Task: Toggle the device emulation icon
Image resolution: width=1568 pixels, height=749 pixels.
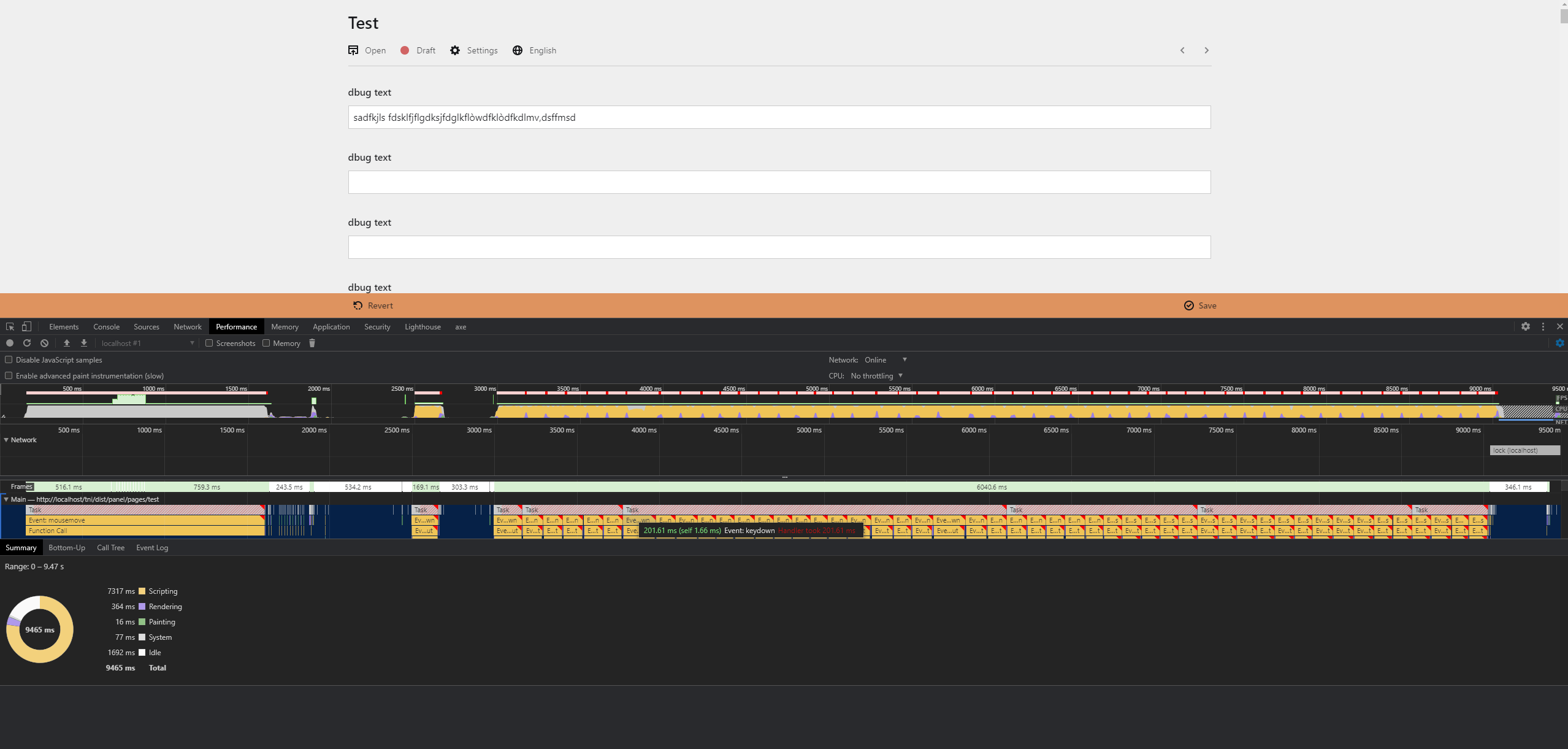Action: click(26, 326)
